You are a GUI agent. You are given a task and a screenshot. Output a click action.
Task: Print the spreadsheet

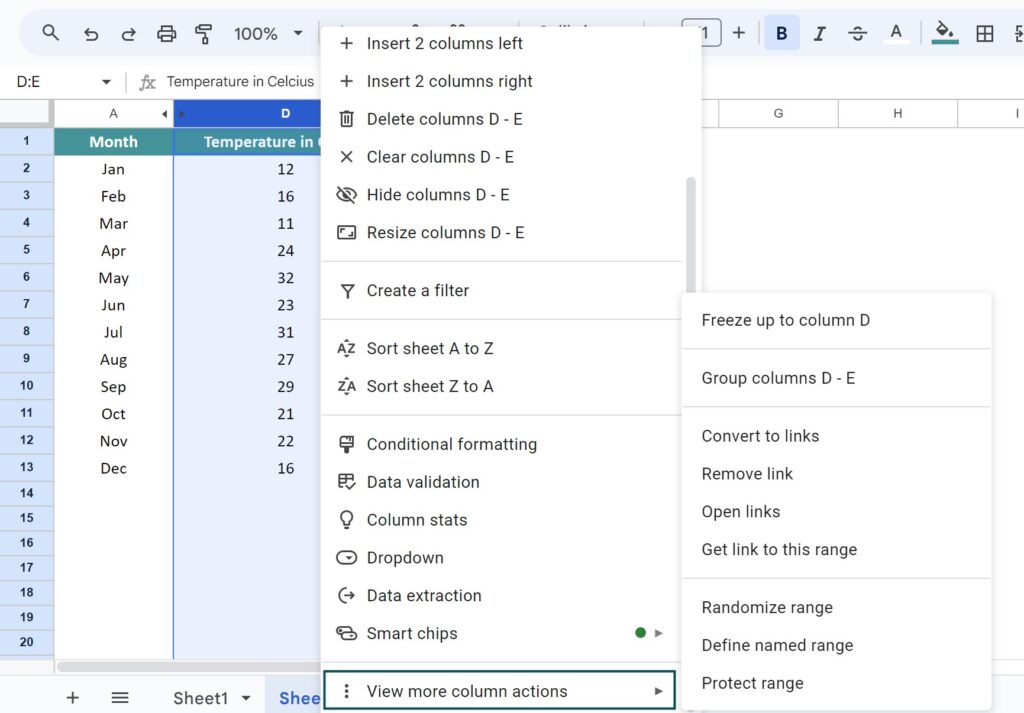166,33
